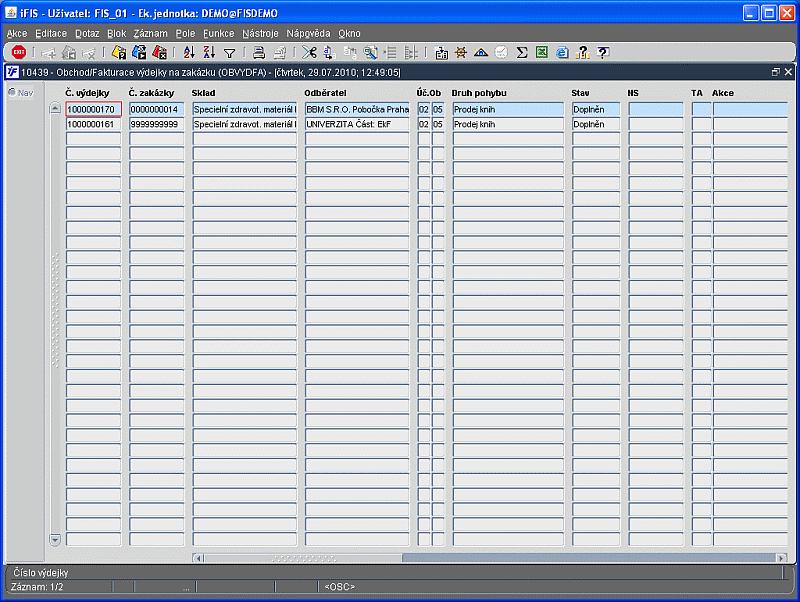Click the list-of-rows icon in toolbar
This screenshot has height=602, width=800.
390,52
